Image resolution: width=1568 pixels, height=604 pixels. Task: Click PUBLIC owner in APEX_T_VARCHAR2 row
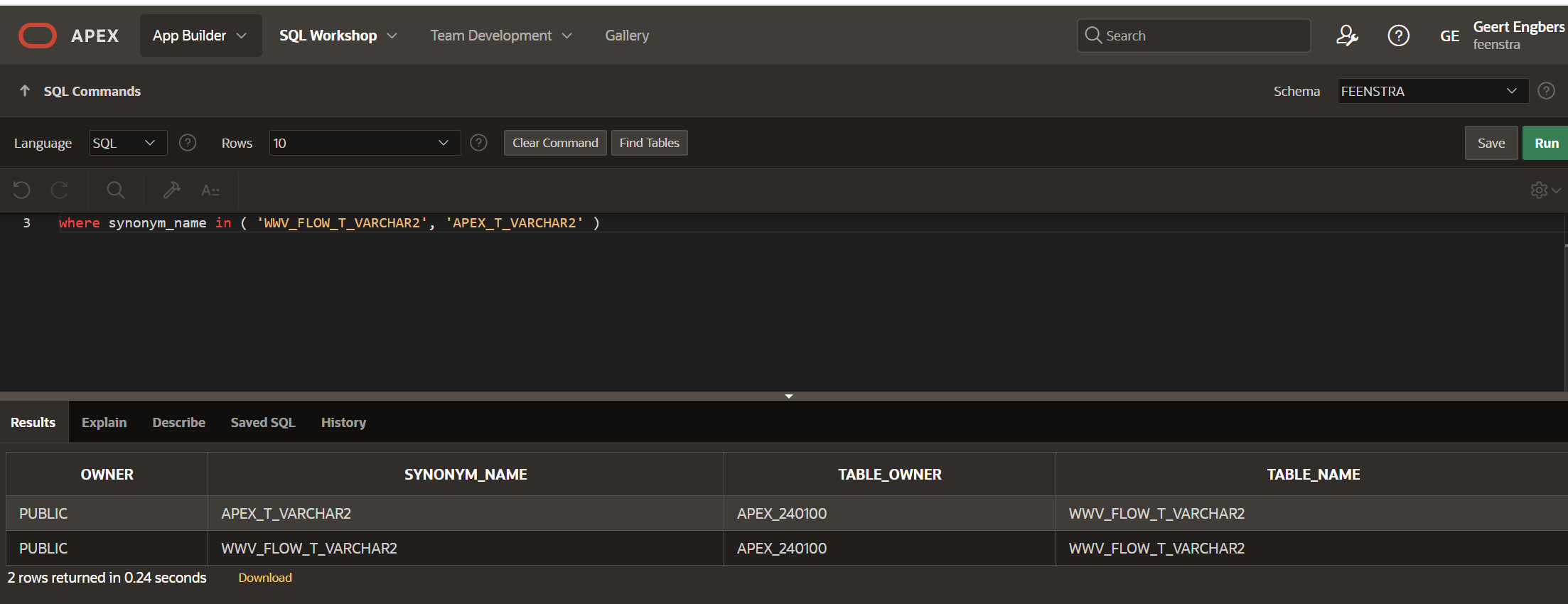coord(107,513)
